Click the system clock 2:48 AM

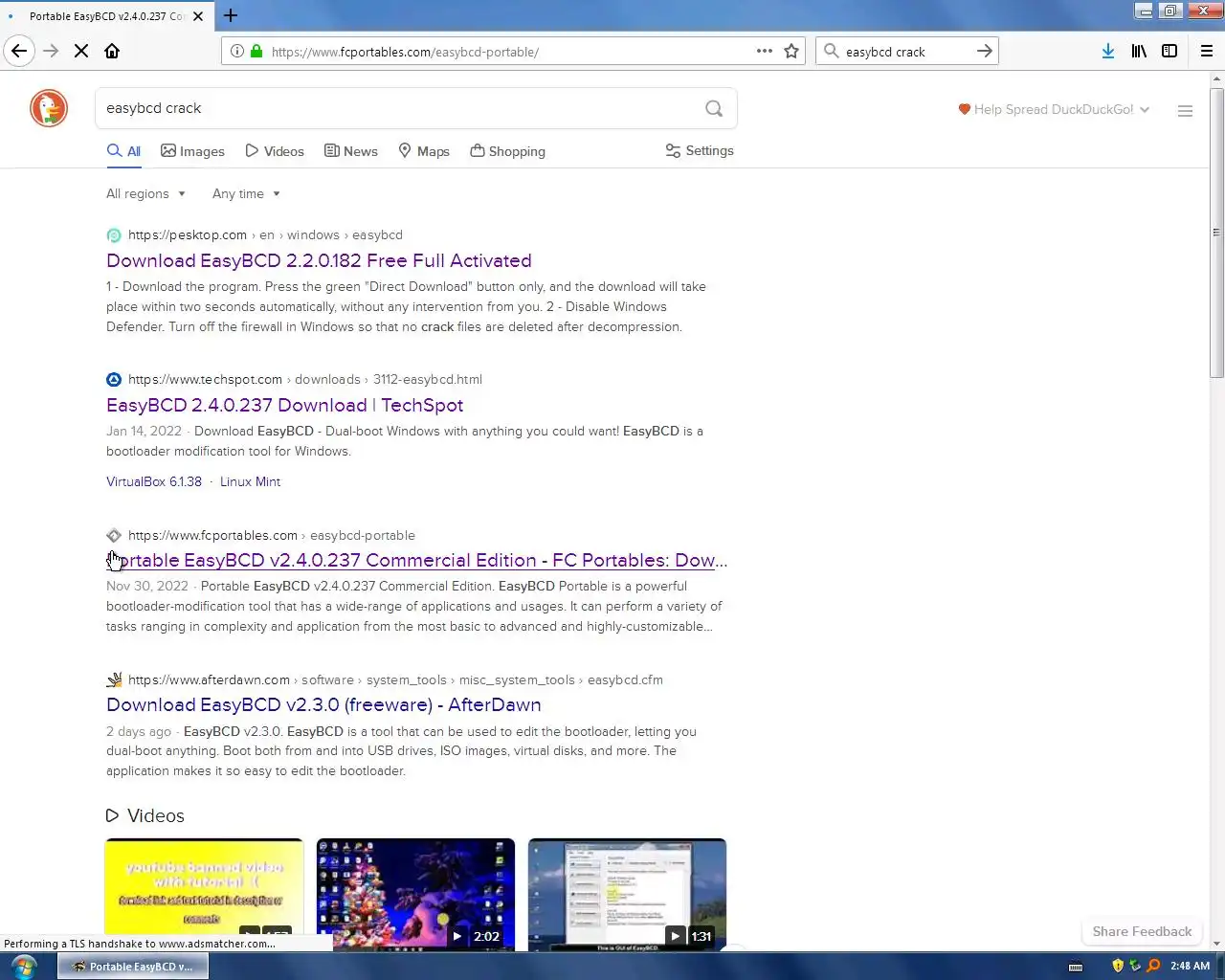coord(1190,966)
